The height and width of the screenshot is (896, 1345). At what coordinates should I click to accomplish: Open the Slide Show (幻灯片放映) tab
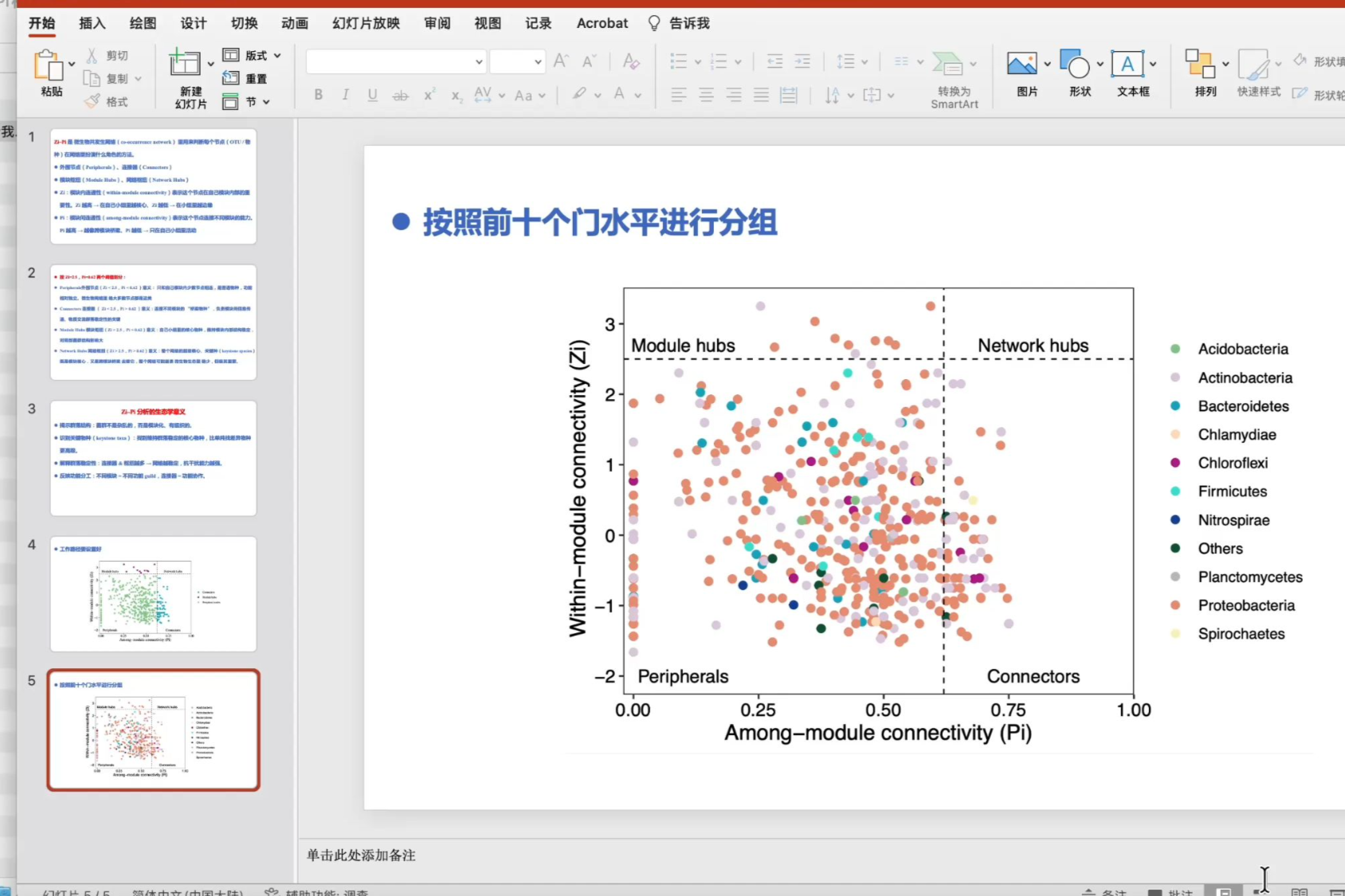[366, 23]
